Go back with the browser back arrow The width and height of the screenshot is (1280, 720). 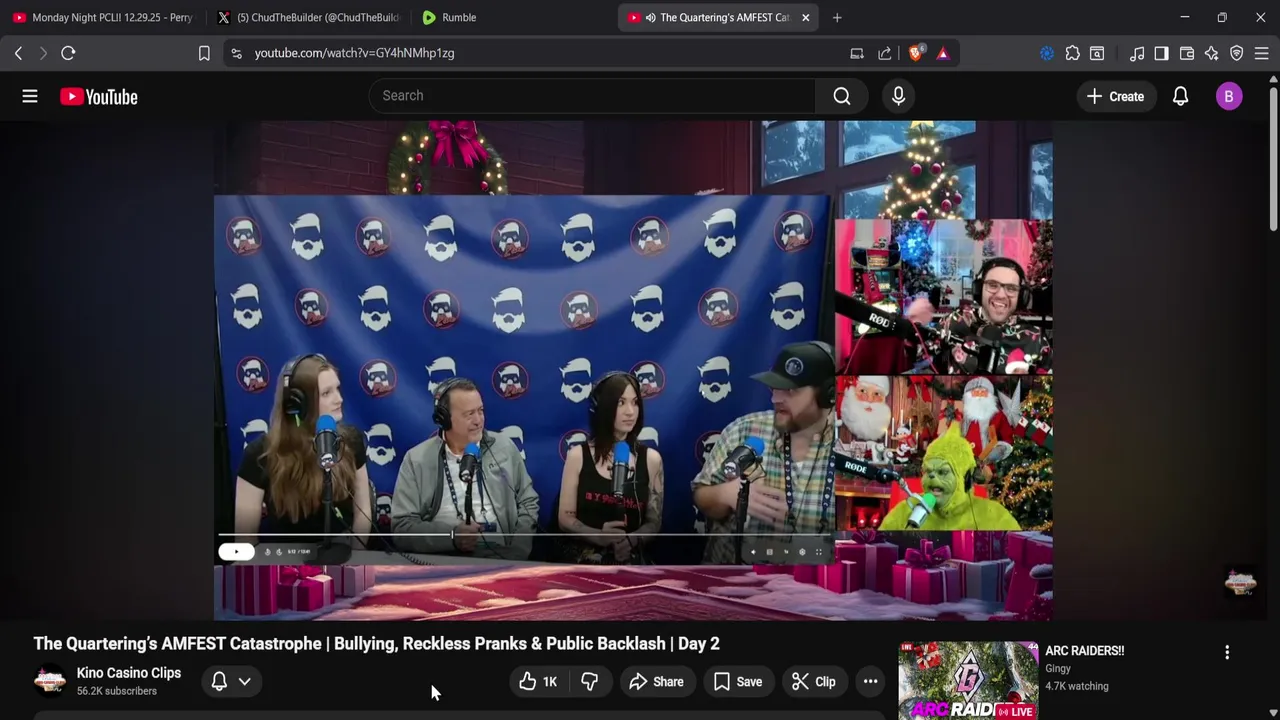18,53
